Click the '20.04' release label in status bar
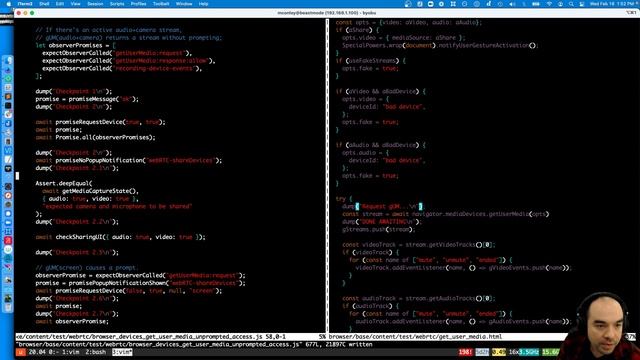The height and width of the screenshot is (360, 640). [37, 352]
